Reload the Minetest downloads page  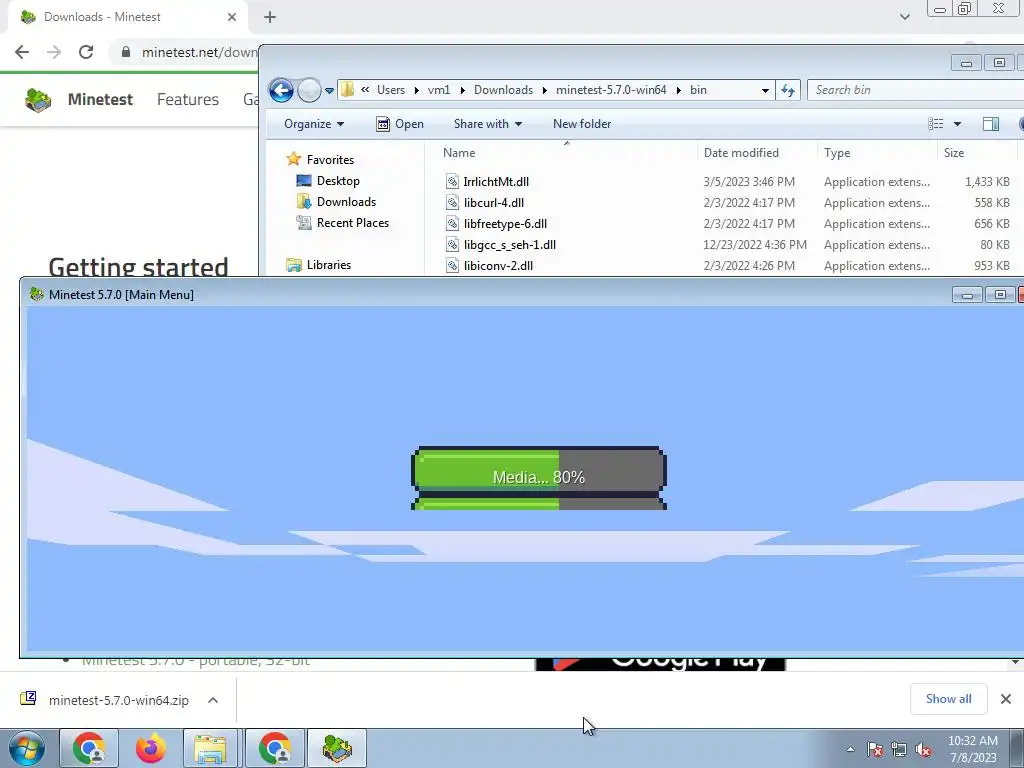[86, 52]
